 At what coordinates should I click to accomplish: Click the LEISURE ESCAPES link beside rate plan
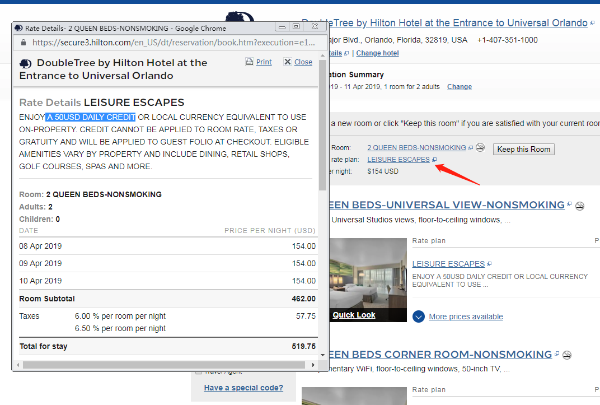[x=398, y=159]
